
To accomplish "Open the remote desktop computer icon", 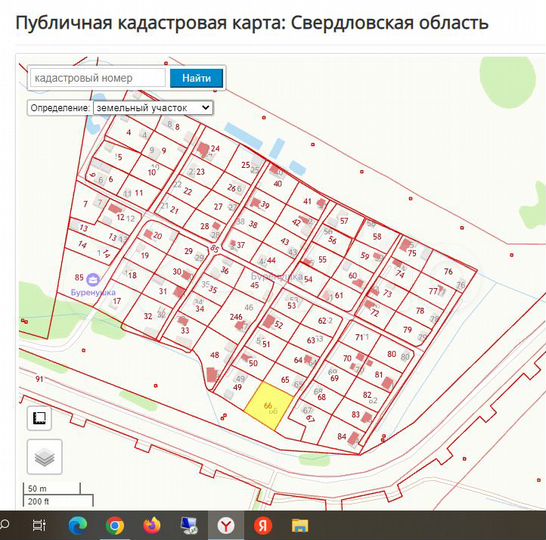I will tap(189, 525).
